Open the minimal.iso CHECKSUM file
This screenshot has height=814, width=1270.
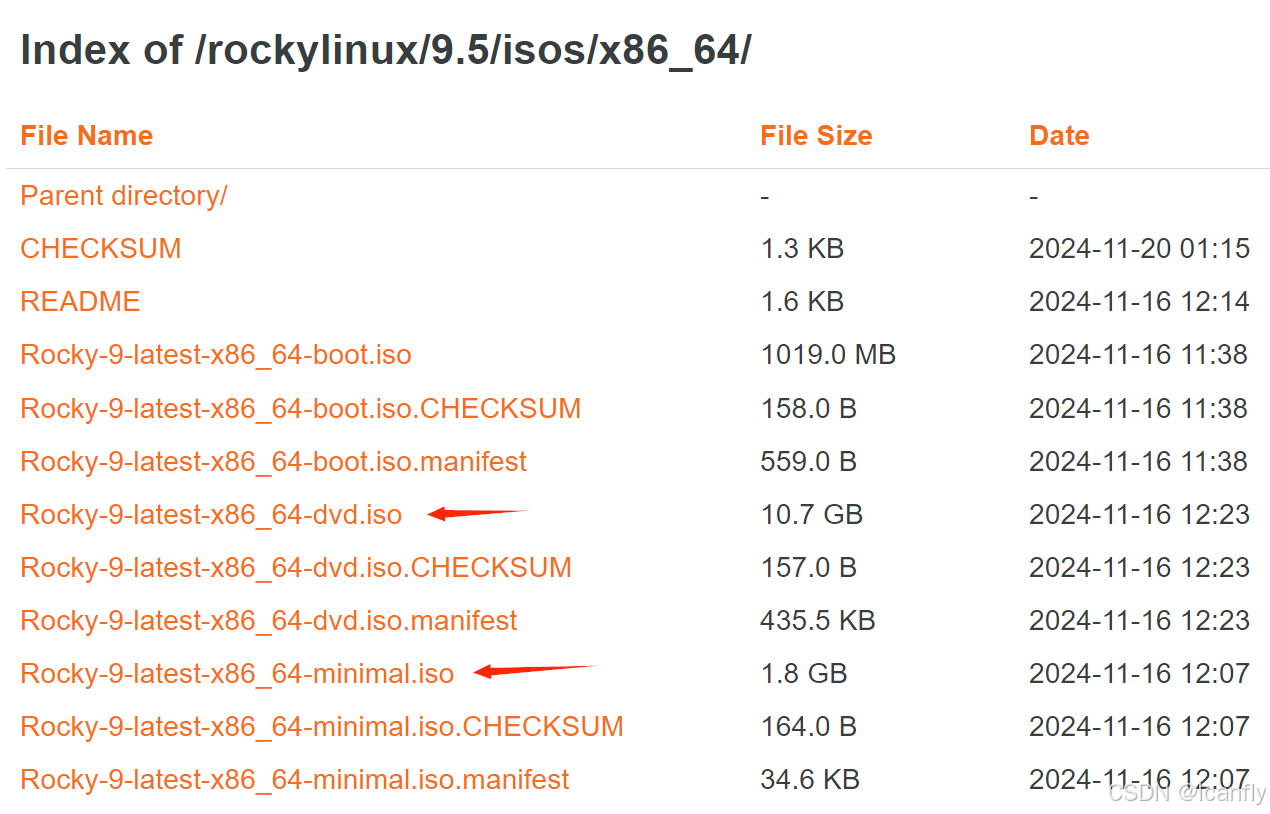pos(320,727)
